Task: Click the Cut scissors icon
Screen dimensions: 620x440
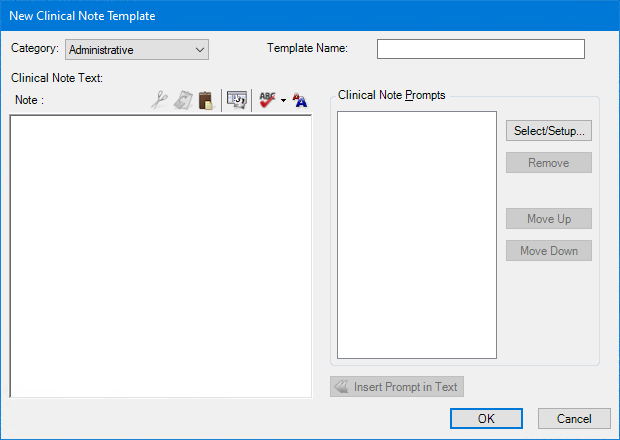Action: click(x=159, y=100)
